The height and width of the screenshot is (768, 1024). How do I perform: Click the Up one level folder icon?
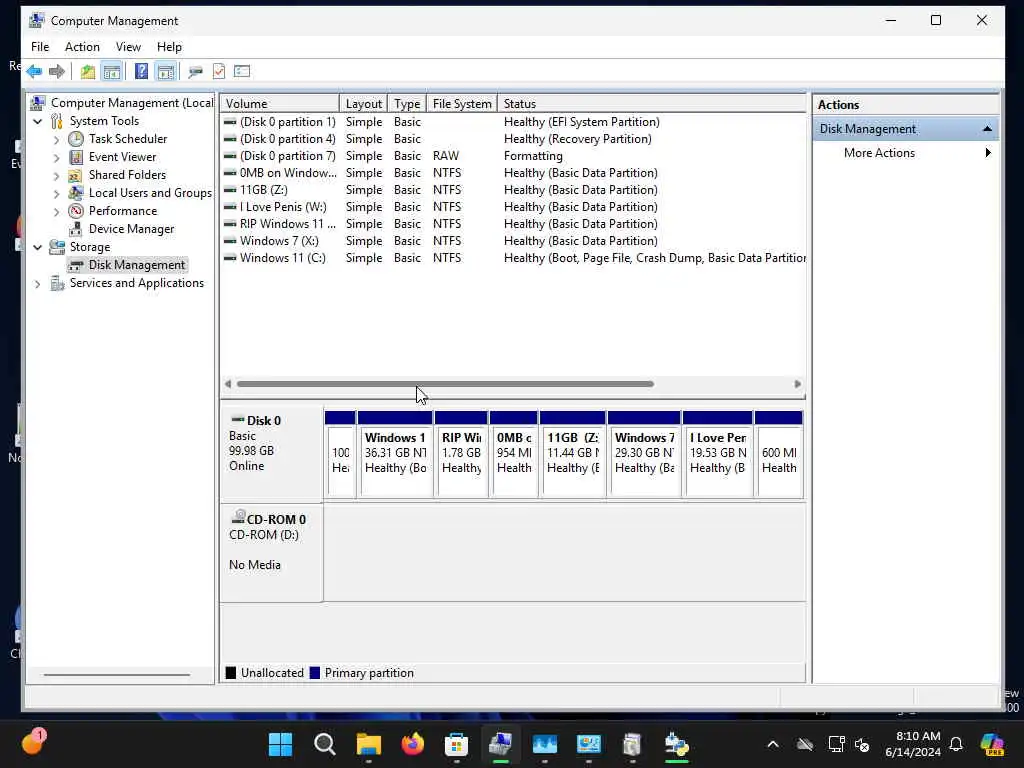pyautogui.click(x=88, y=71)
